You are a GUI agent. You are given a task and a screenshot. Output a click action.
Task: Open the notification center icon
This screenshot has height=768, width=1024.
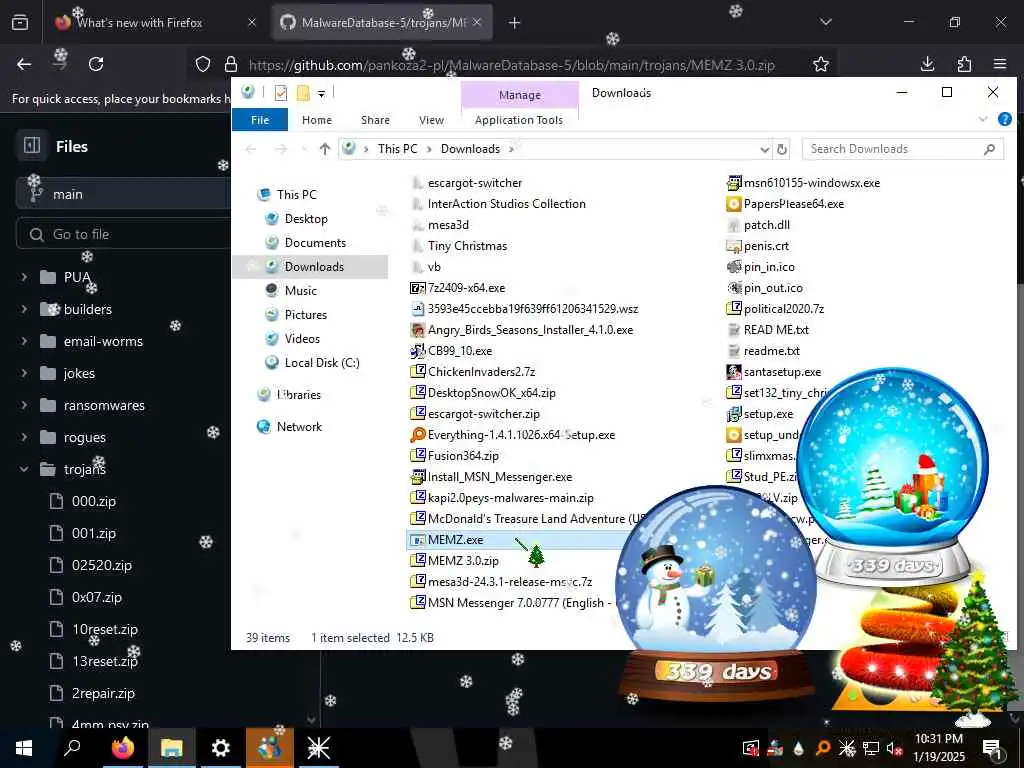[x=992, y=748]
